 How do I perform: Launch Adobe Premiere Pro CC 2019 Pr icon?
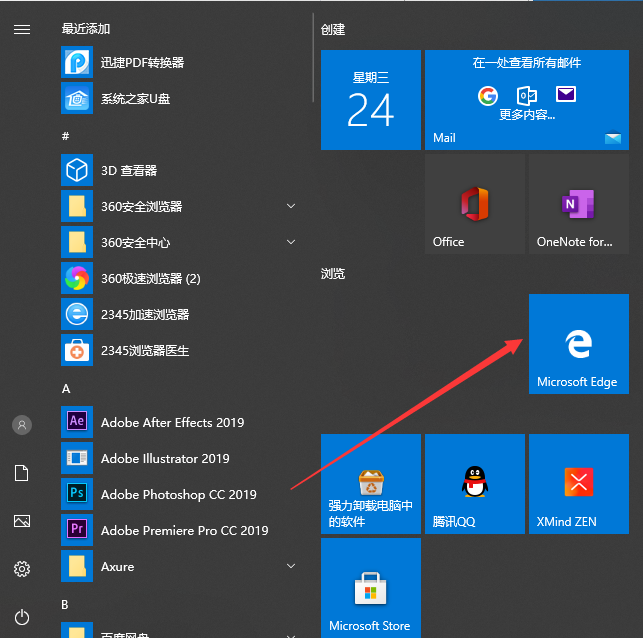coord(77,530)
